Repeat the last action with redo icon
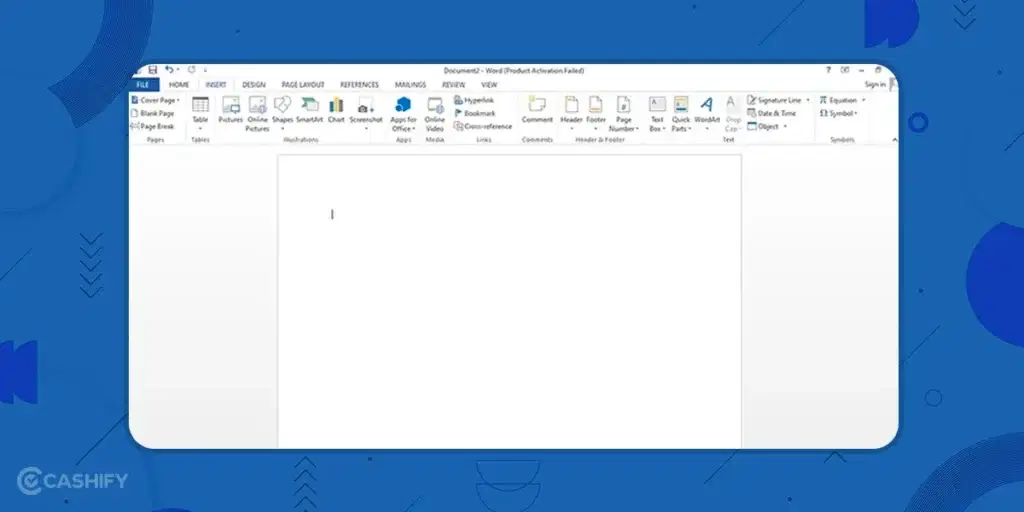The width and height of the screenshot is (1024, 512). 191,70
